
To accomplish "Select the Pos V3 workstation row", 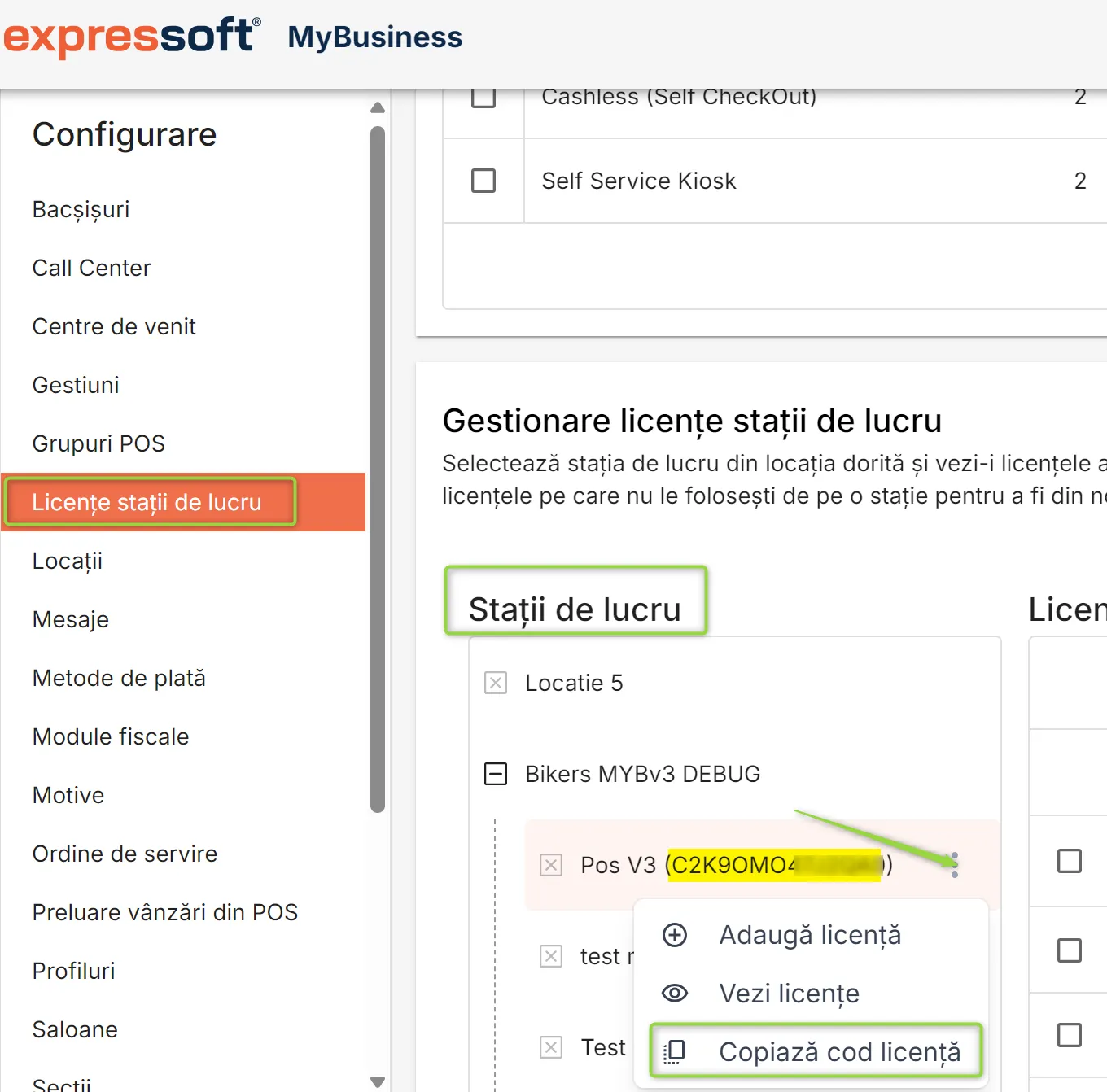I will pyautogui.click(x=762, y=865).
